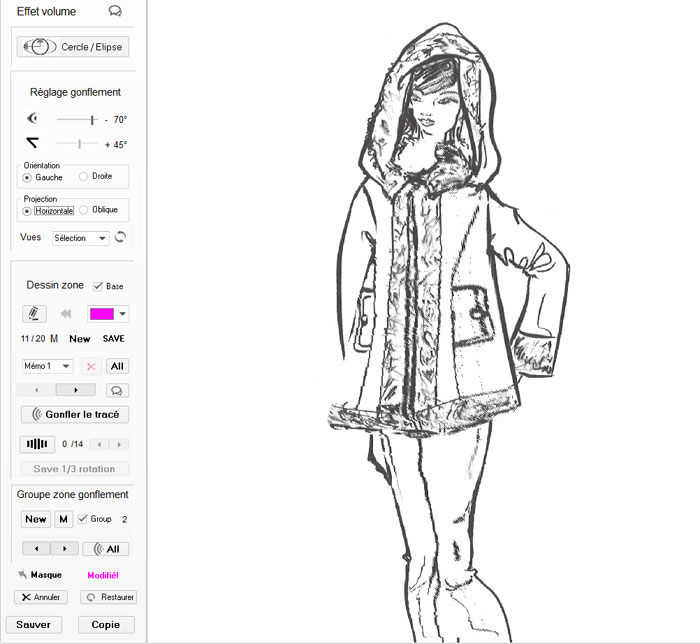This screenshot has width=700, height=644.
Task: Select the pencil drawing tool
Action: [34, 313]
